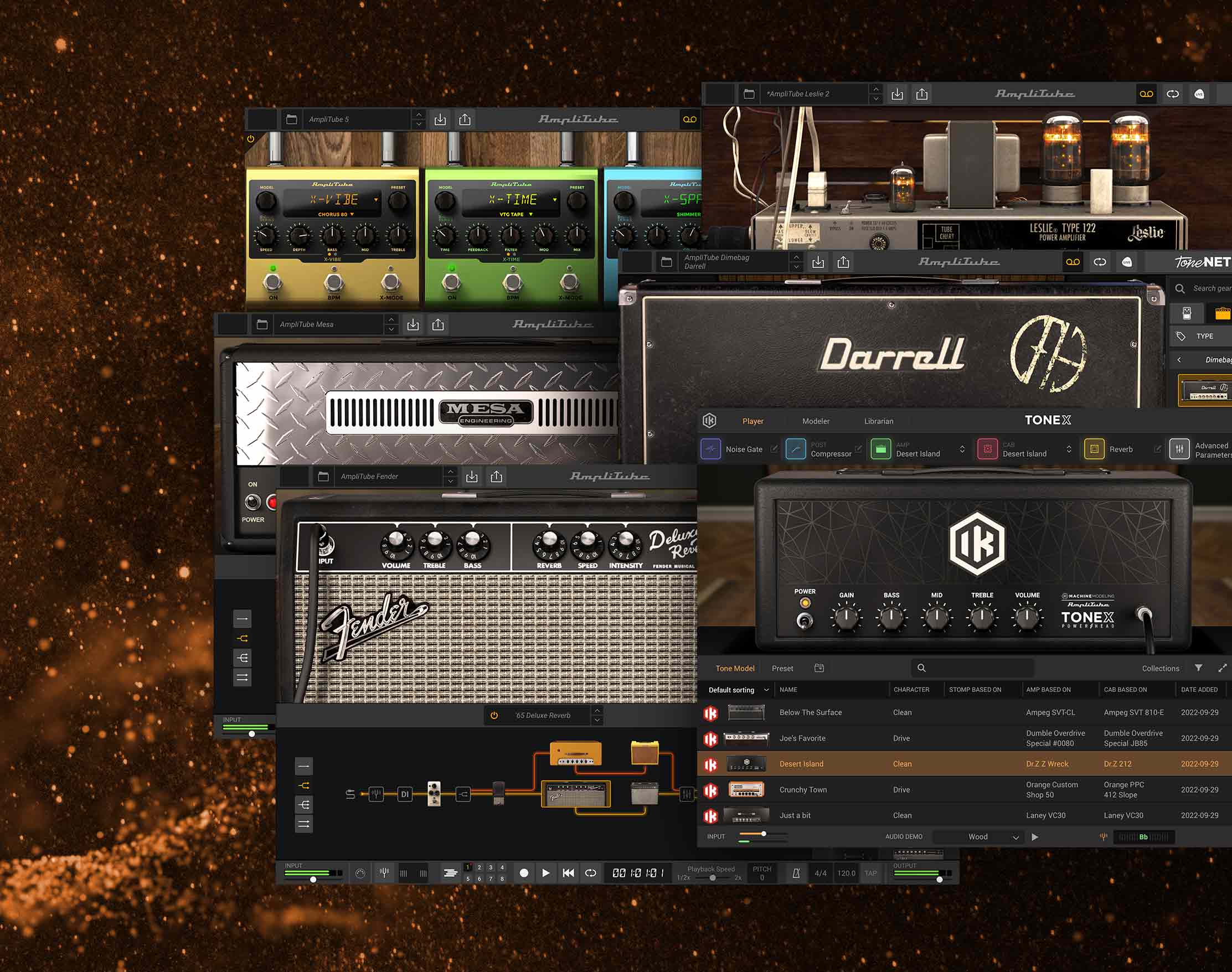Click metronome icon in transport bar
This screenshot has width=1232, height=972.
click(796, 873)
